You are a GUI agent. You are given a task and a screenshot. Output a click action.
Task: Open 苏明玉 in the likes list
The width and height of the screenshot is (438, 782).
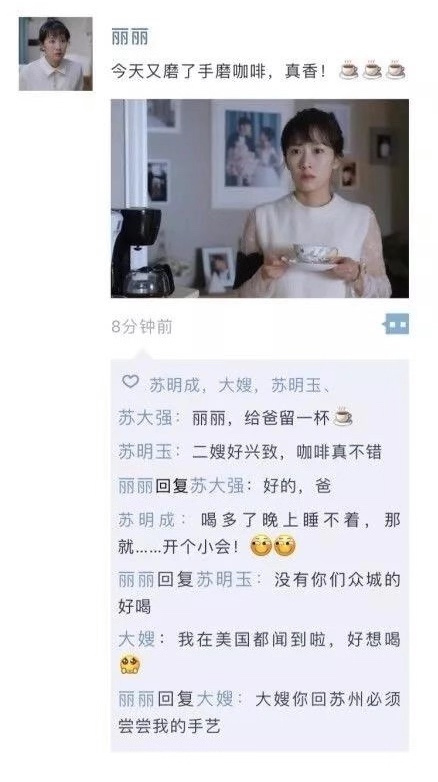[296, 385]
